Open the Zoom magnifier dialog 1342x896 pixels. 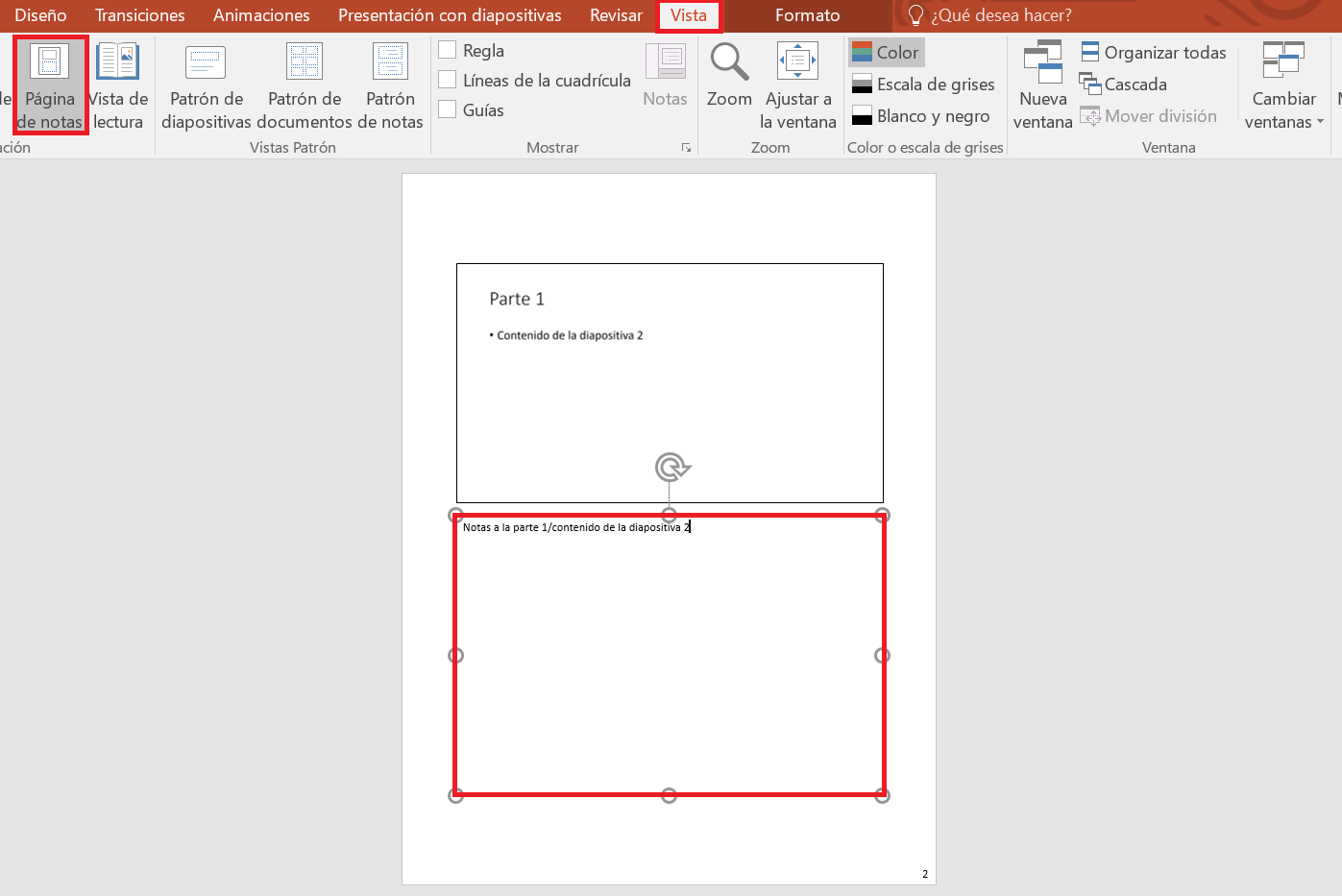coord(729,75)
